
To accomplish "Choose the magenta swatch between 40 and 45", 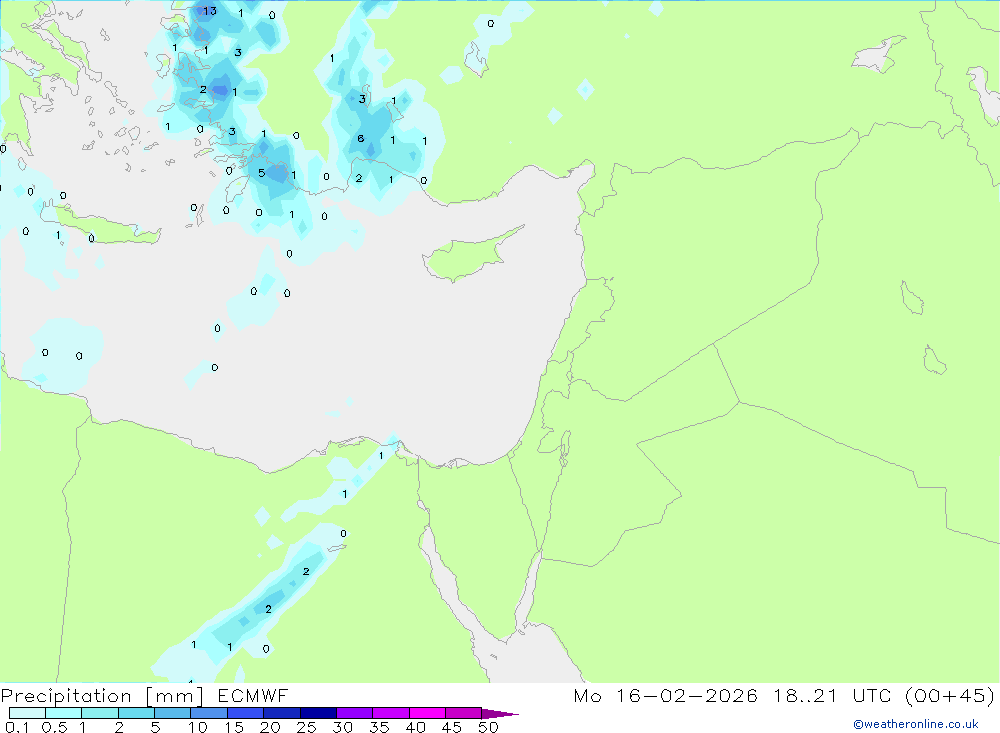I will coord(427,713).
